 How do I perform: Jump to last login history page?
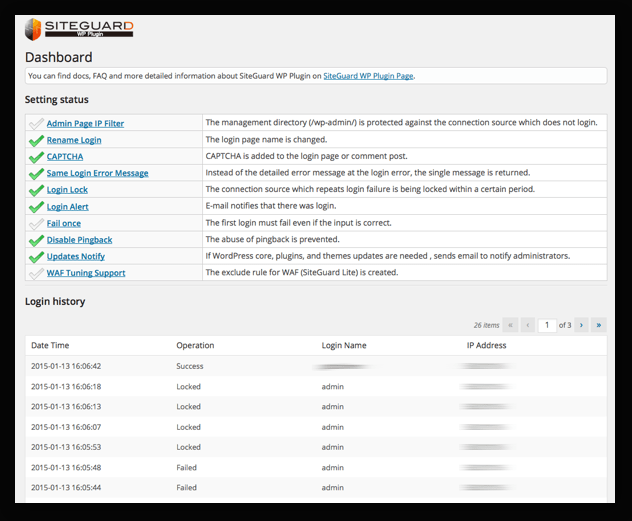tap(599, 325)
